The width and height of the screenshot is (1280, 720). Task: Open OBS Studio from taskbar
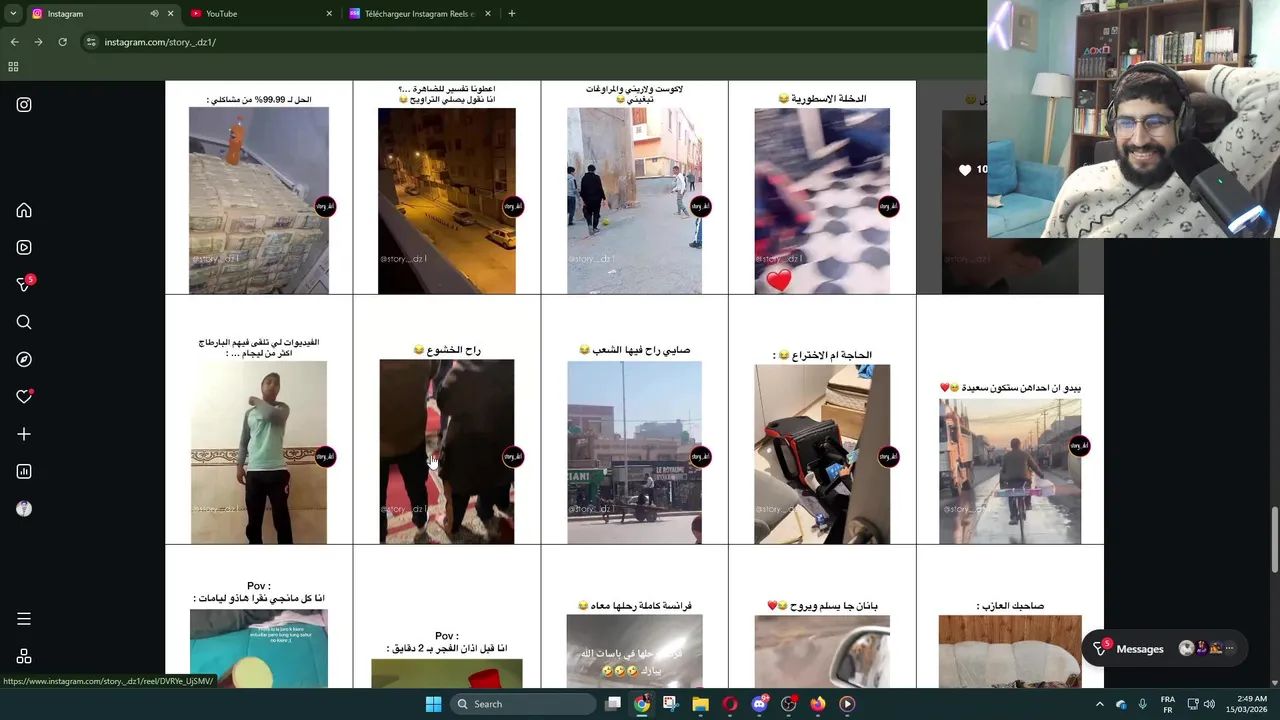point(789,704)
